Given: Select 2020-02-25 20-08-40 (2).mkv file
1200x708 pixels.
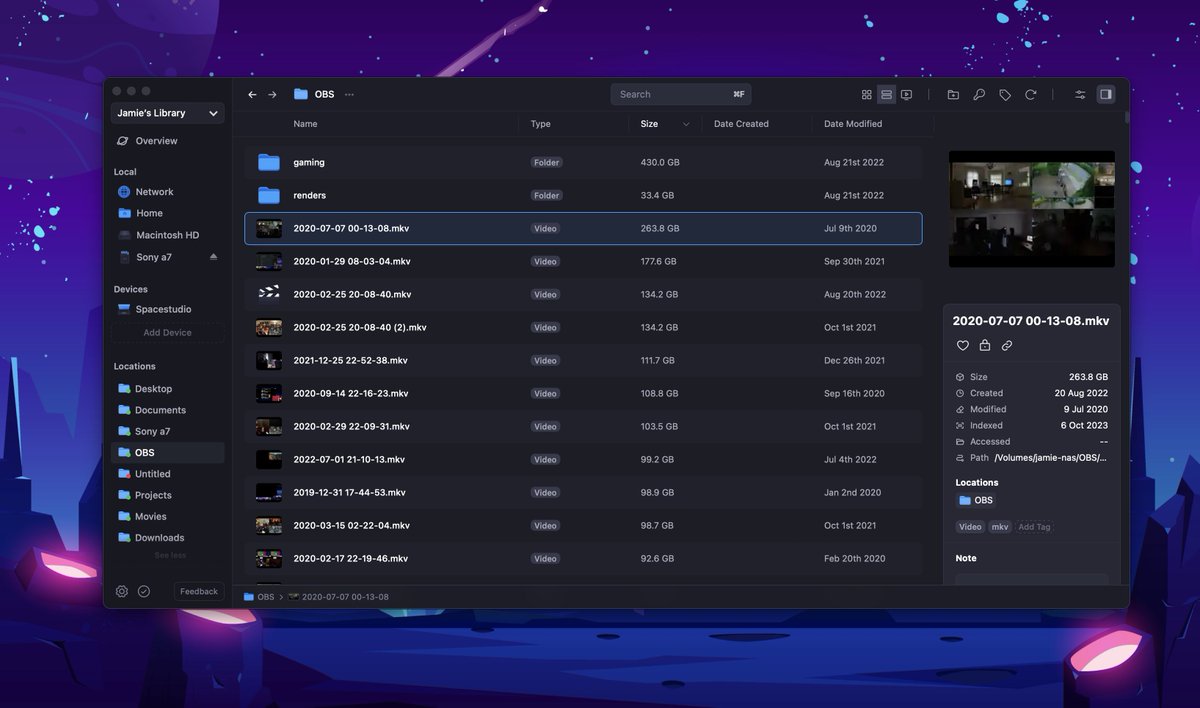Looking at the screenshot, I should [x=583, y=327].
